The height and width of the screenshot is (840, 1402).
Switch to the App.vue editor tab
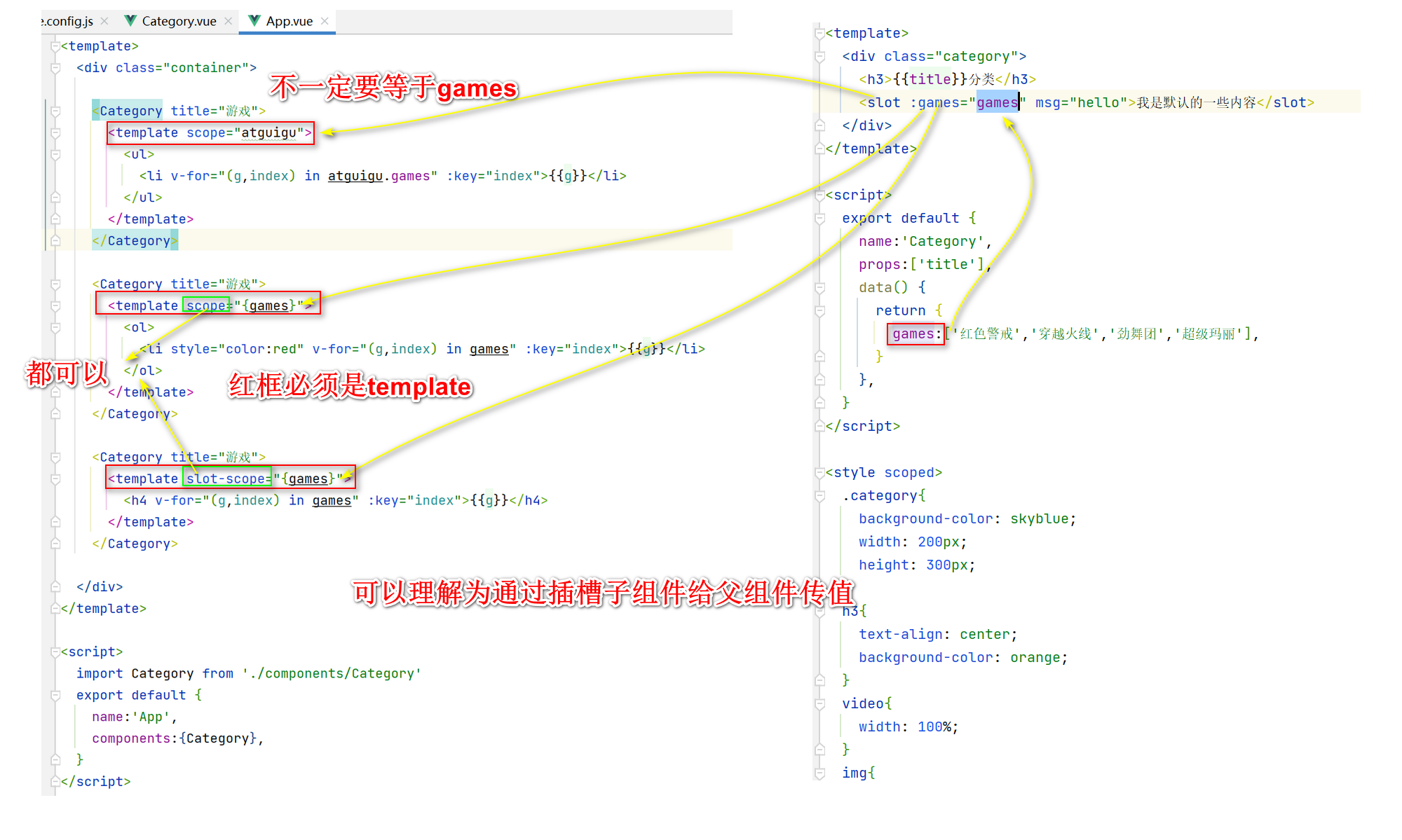point(289,21)
